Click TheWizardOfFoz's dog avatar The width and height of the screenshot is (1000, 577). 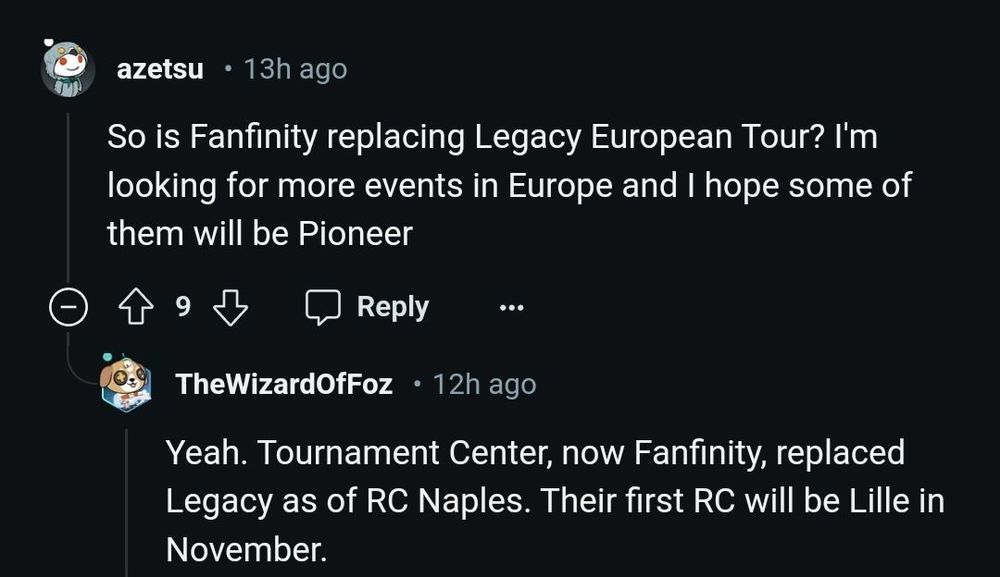[x=126, y=383]
